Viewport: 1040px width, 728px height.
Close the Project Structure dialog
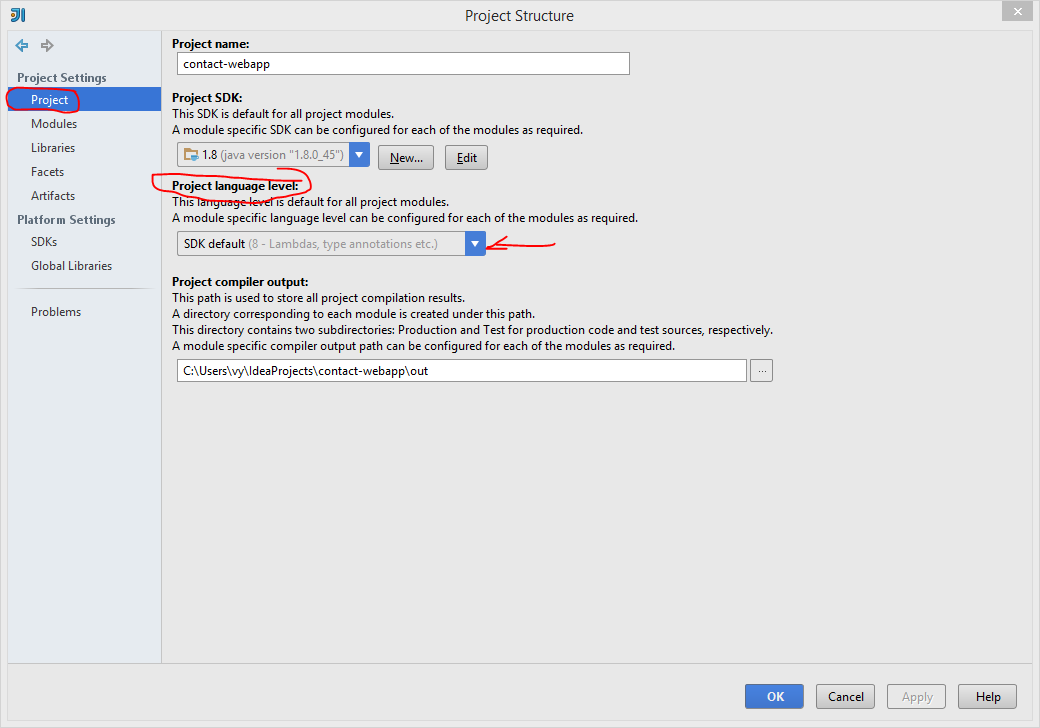pos(1017,11)
